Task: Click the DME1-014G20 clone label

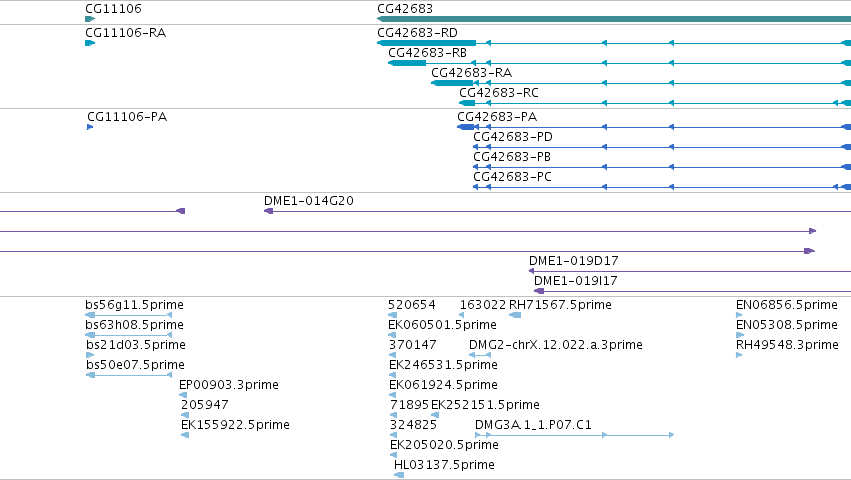Action: tap(309, 201)
